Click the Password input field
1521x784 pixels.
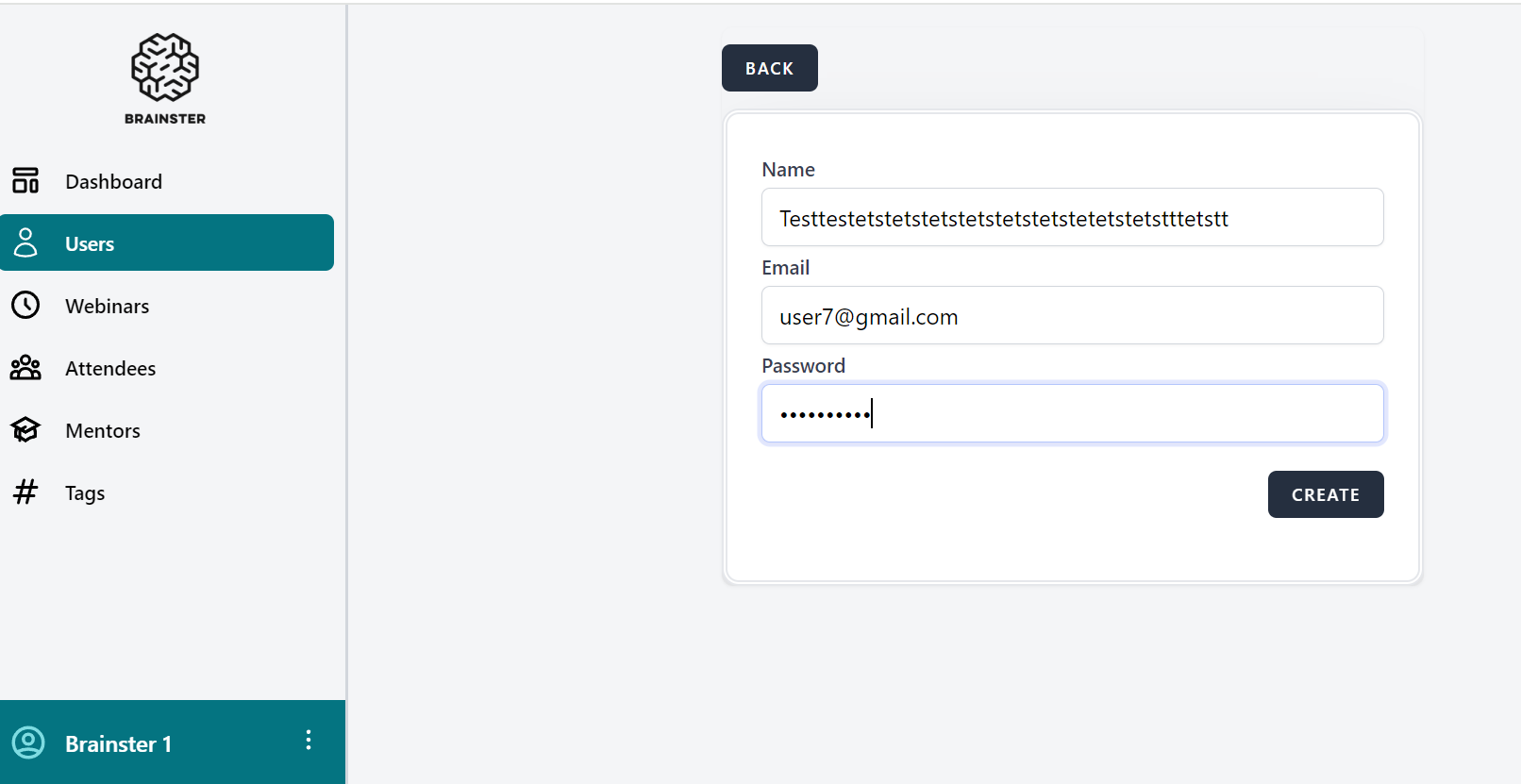(1072, 413)
